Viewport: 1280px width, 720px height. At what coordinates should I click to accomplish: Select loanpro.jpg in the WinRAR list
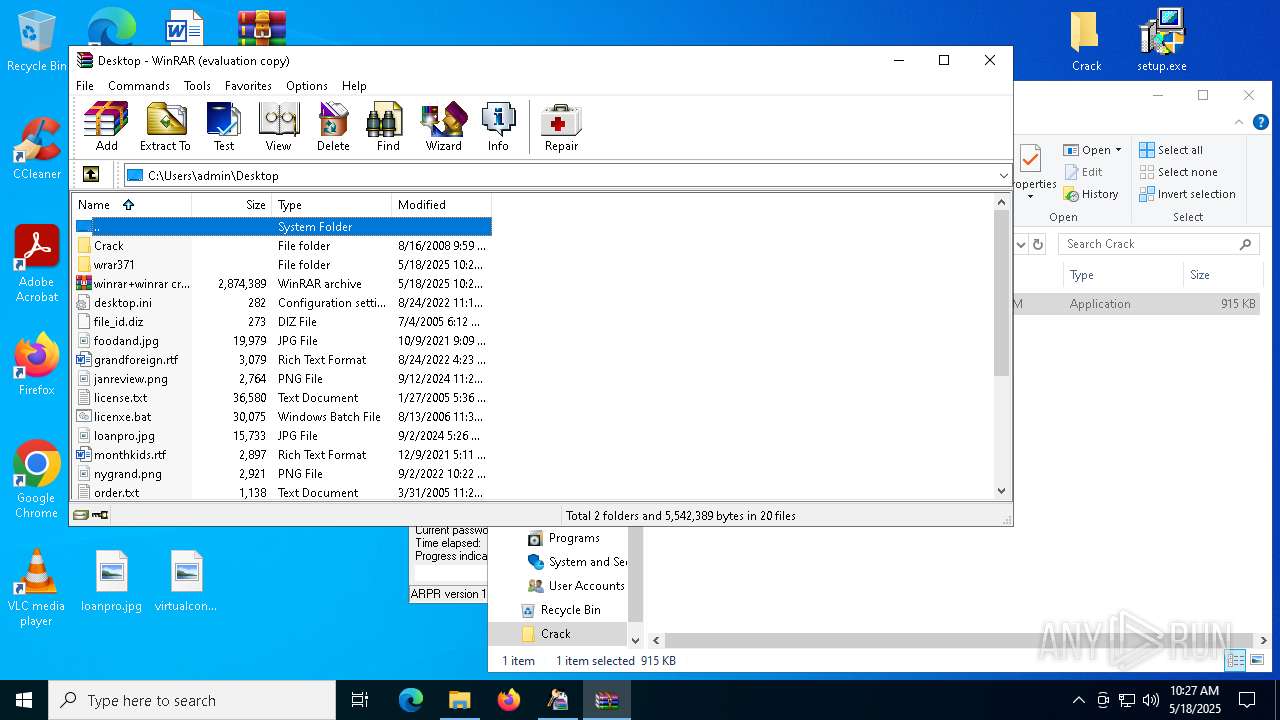[283, 436]
